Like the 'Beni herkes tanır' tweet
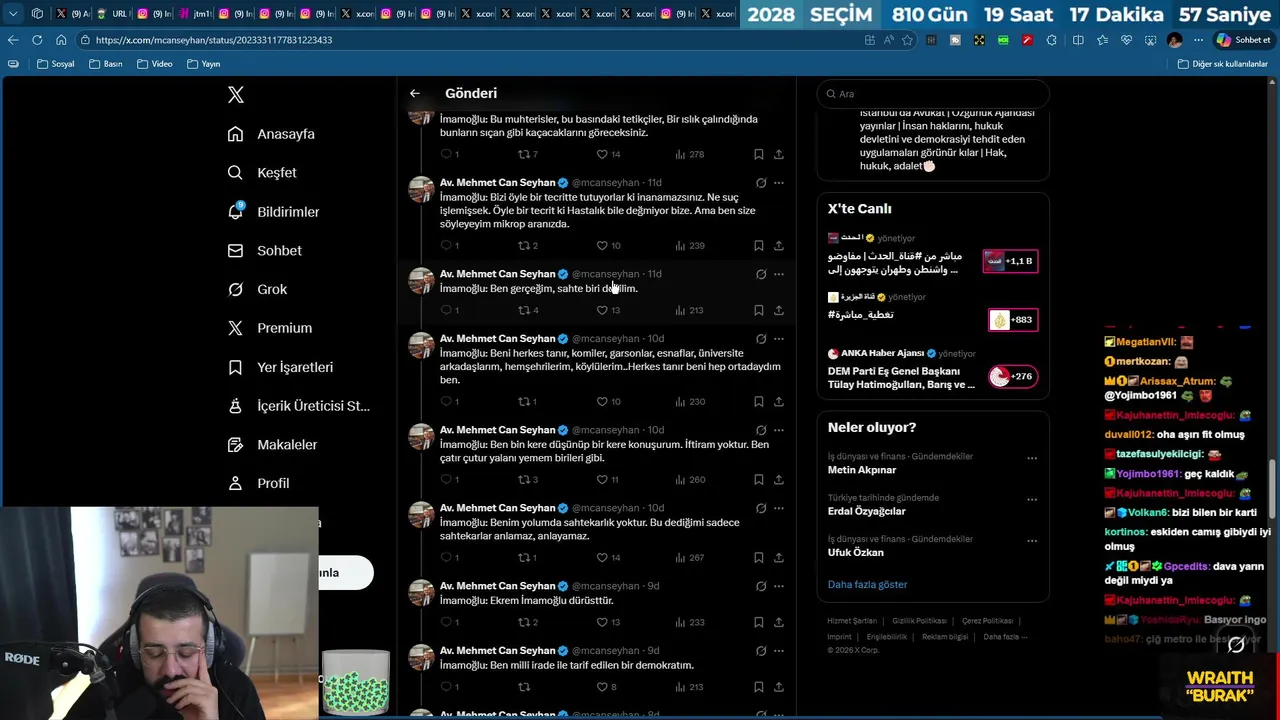Image resolution: width=1280 pixels, height=720 pixels. coord(608,401)
